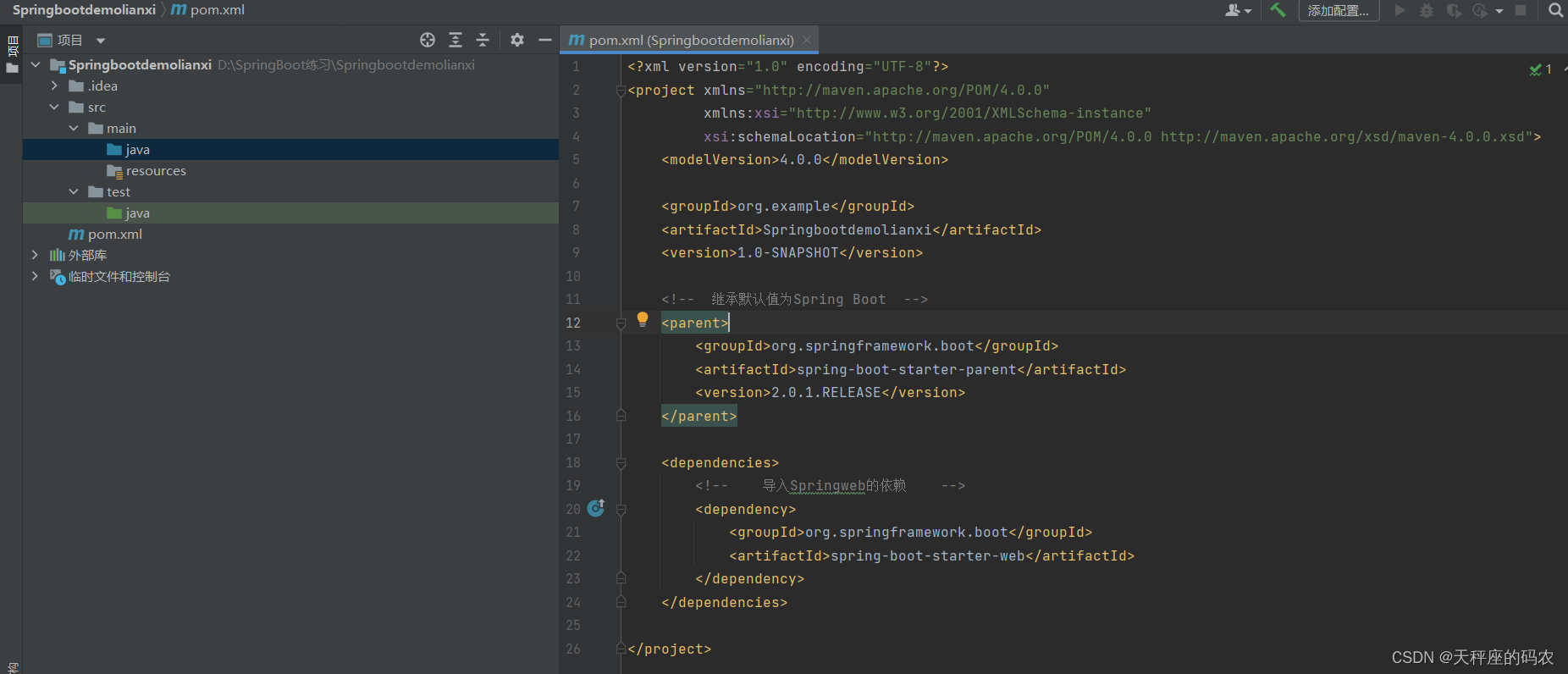The image size is (1568, 674).
Task: Expand the 外部库 node chevron
Action: click(35, 255)
